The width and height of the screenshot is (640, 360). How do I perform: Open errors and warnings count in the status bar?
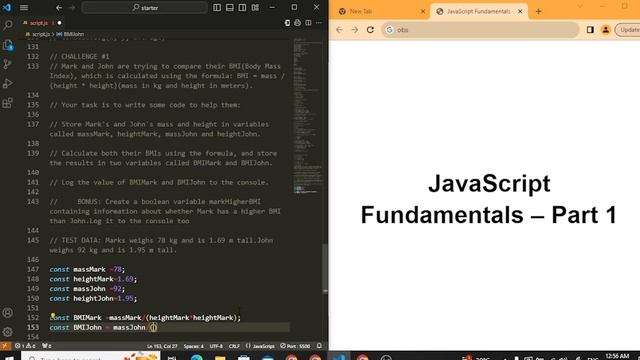(26, 346)
